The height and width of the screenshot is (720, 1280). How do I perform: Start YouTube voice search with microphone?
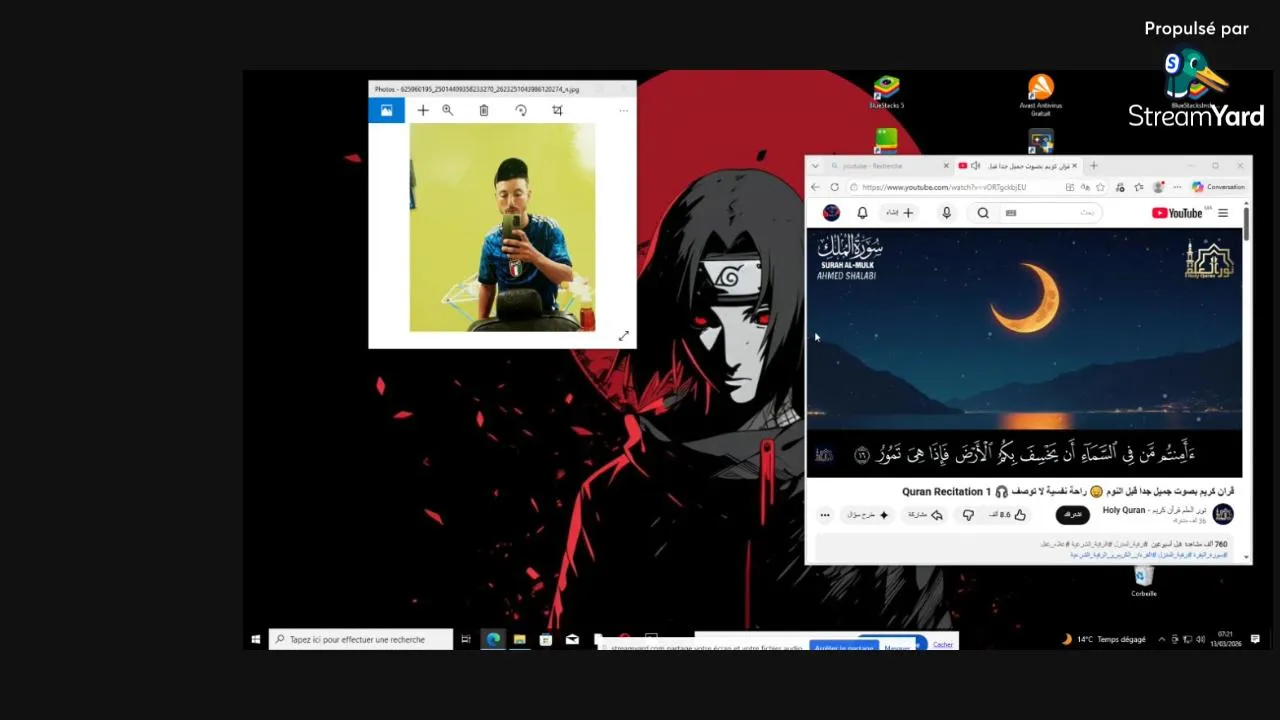(946, 213)
